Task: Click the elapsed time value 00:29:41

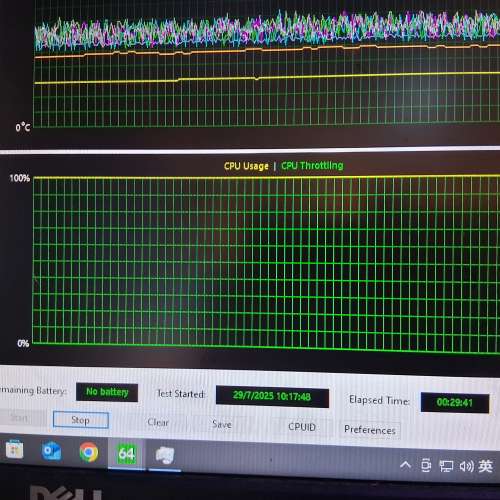Action: [x=455, y=403]
